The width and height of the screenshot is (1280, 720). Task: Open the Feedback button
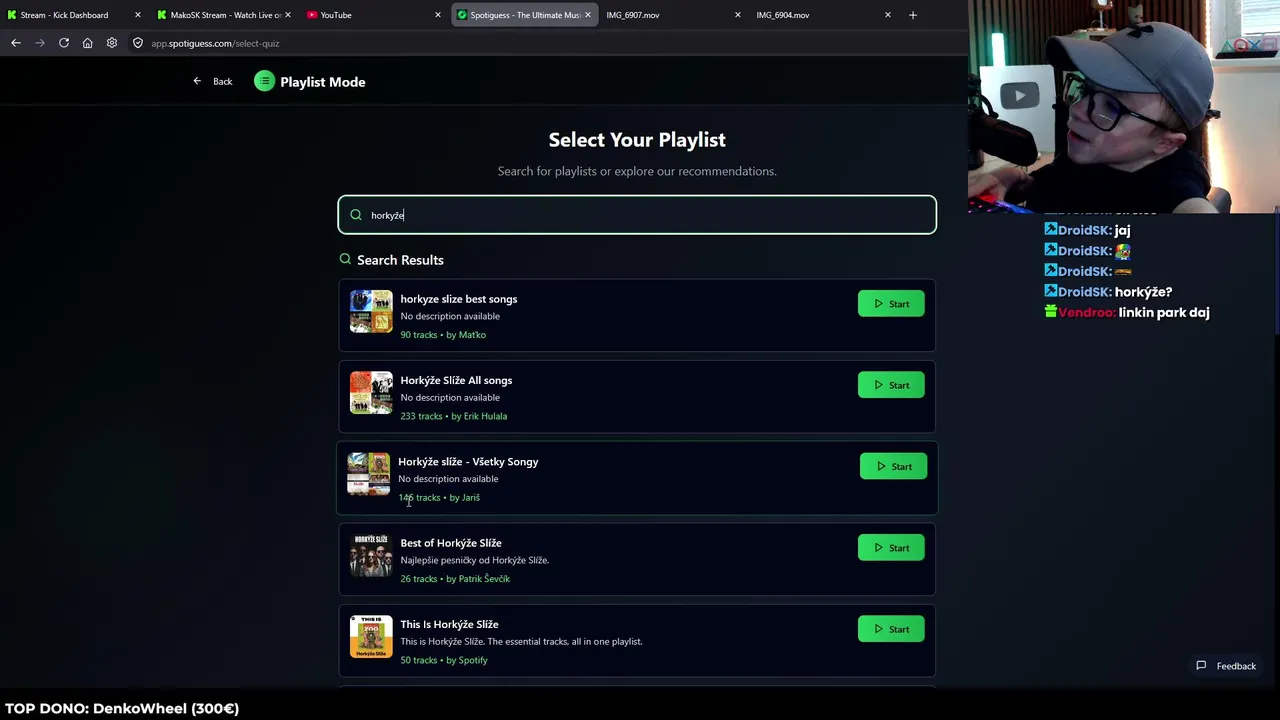coord(1227,666)
